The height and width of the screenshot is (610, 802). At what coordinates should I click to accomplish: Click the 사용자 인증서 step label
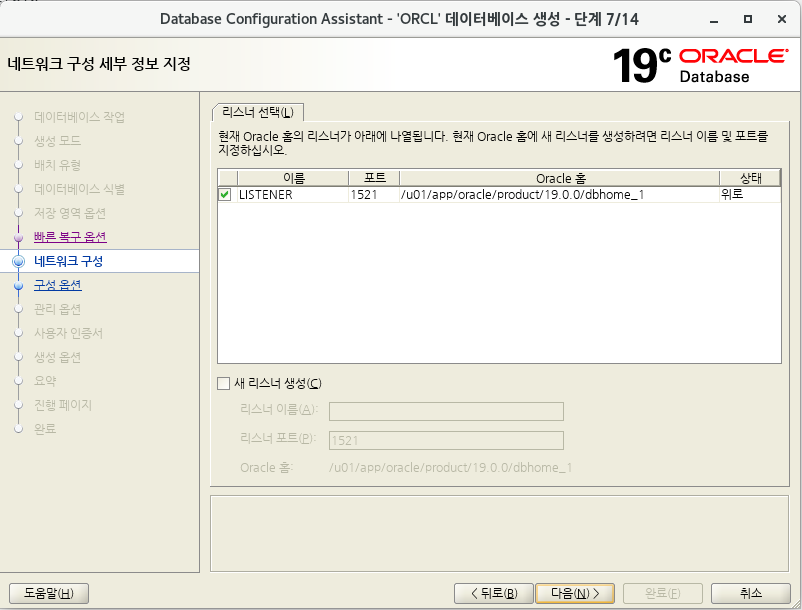coord(69,333)
